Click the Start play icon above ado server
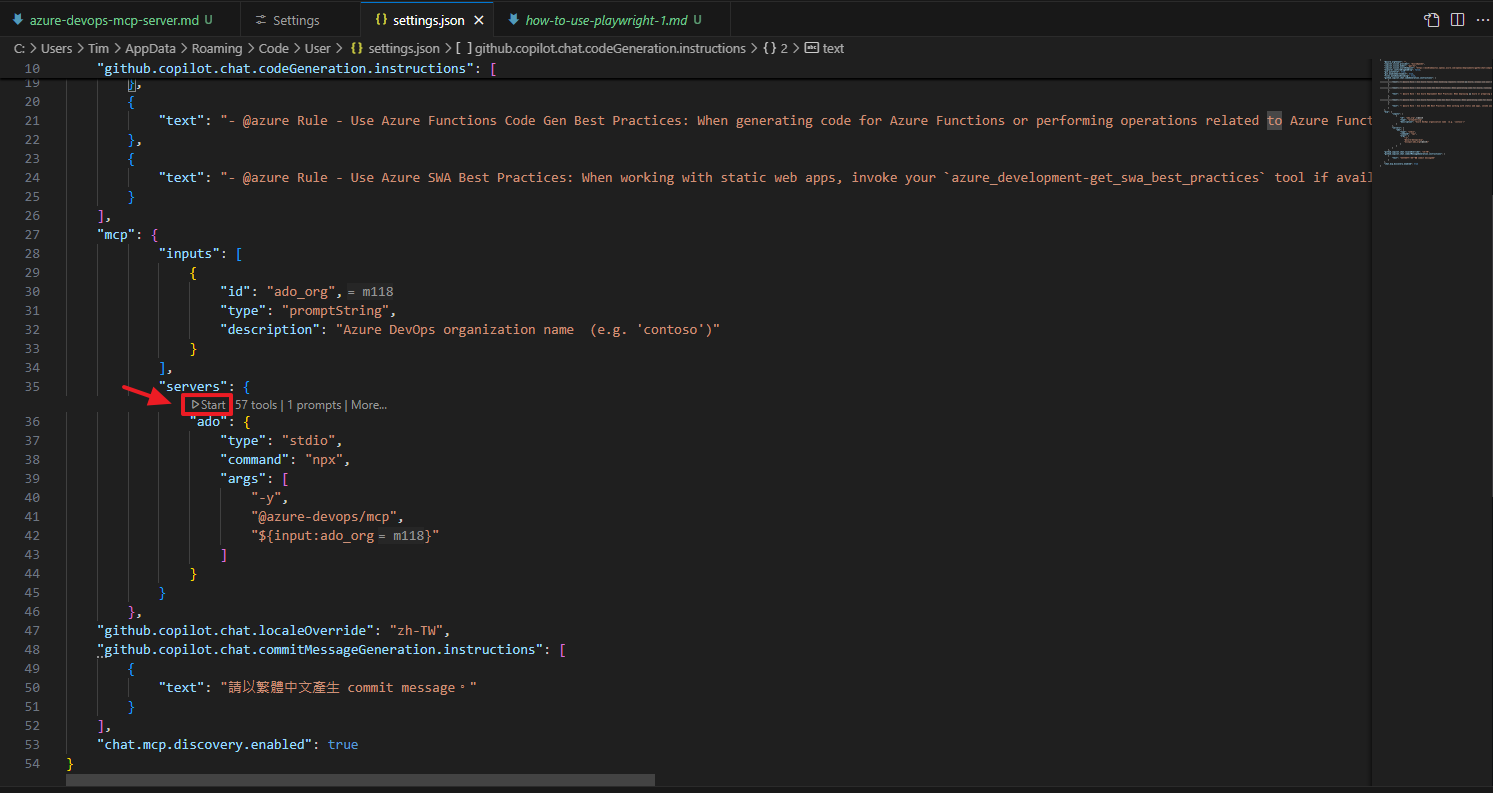 click(x=196, y=405)
